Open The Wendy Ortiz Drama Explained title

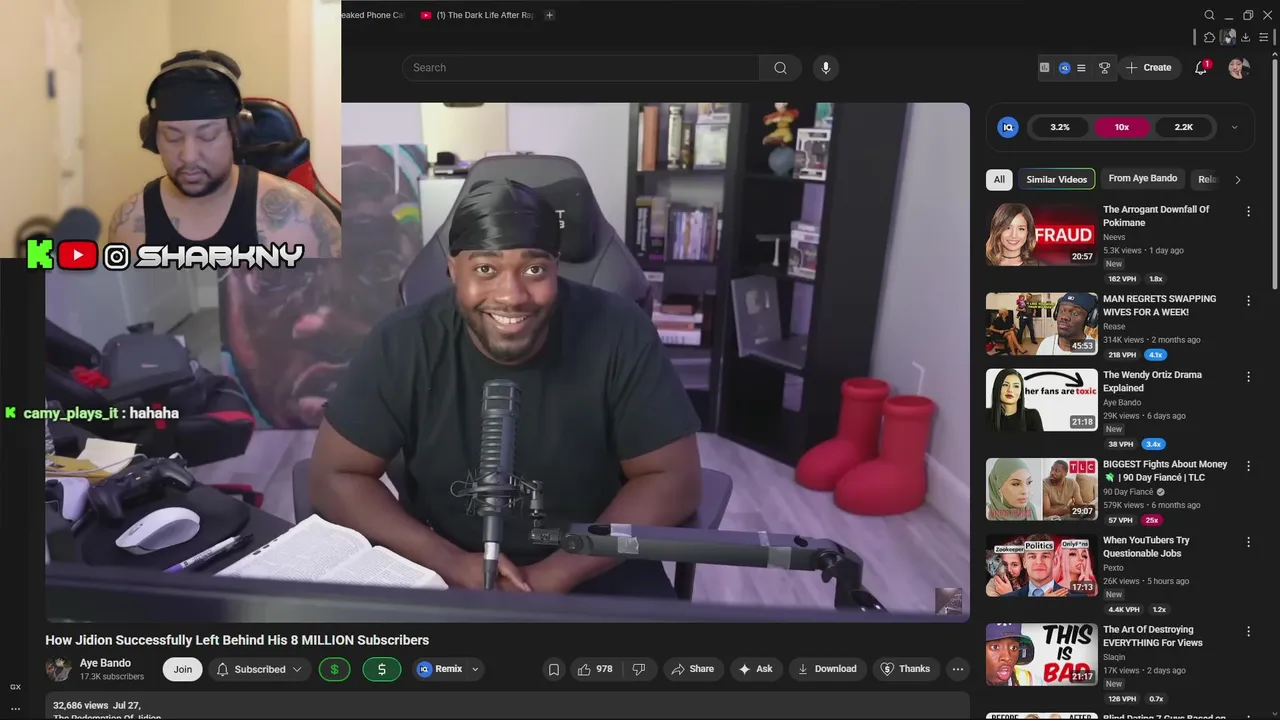point(1152,381)
